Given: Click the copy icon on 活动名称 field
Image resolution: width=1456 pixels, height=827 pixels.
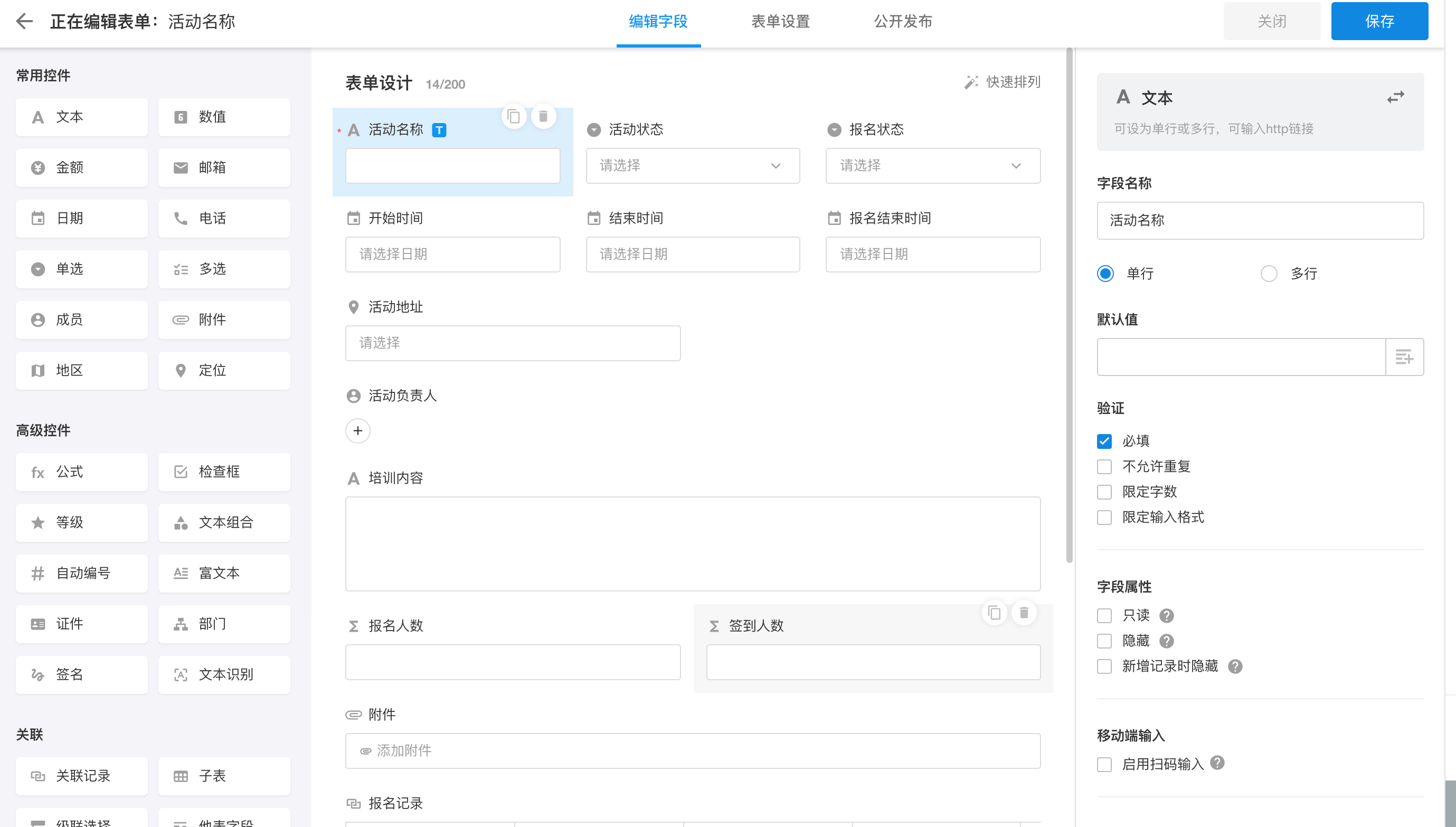Looking at the screenshot, I should point(514,116).
